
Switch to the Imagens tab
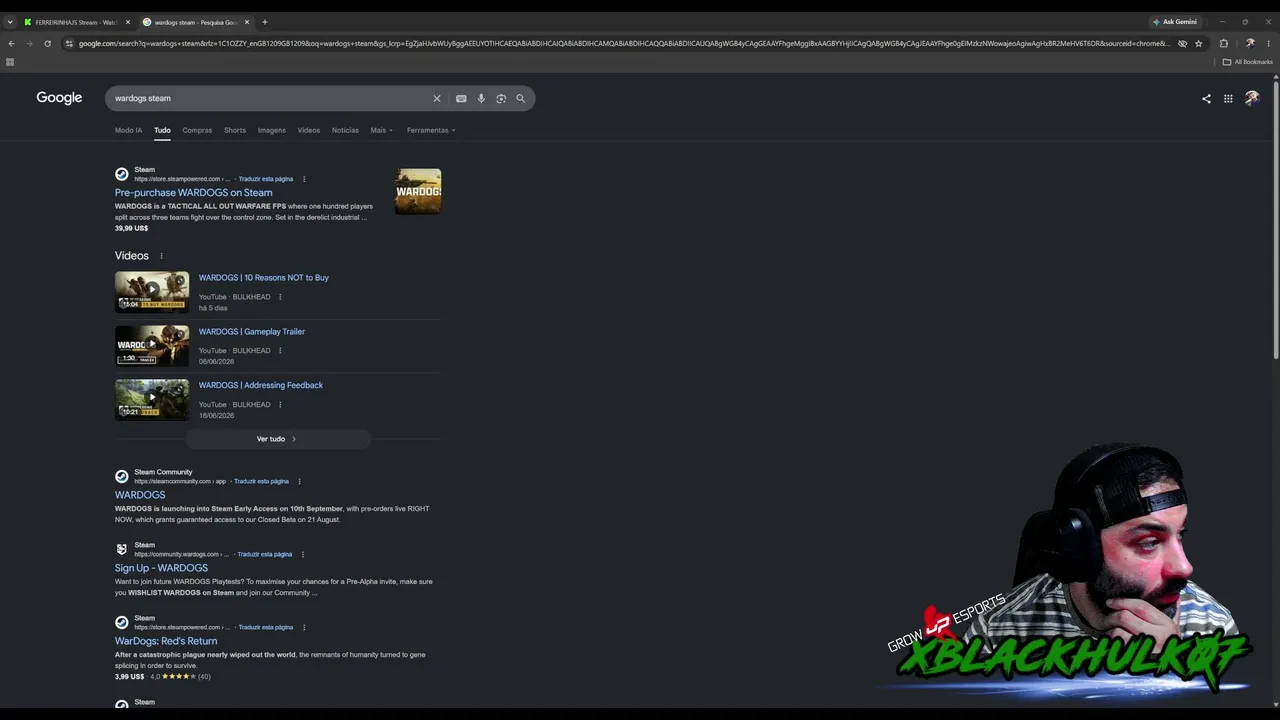272,130
